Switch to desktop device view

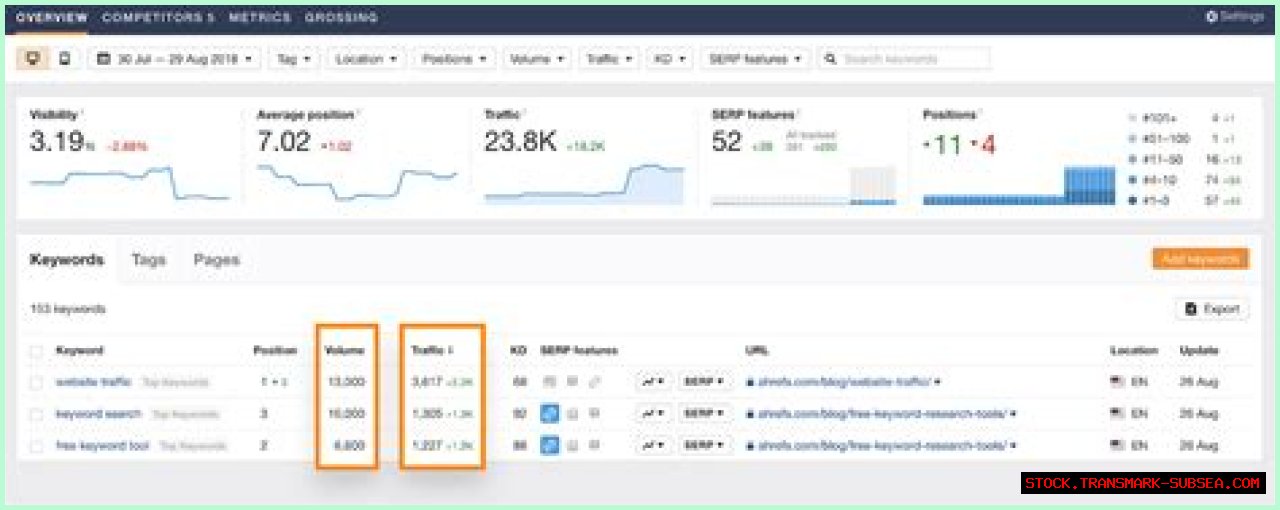[x=34, y=59]
